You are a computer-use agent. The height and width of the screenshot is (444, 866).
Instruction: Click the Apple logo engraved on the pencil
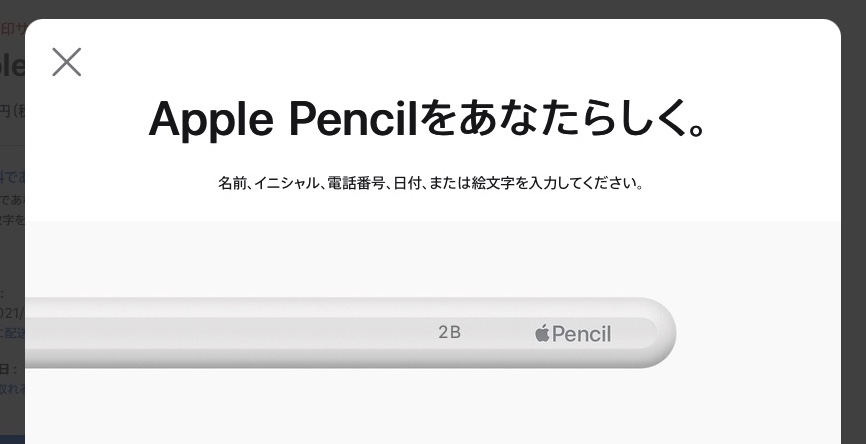point(542,333)
